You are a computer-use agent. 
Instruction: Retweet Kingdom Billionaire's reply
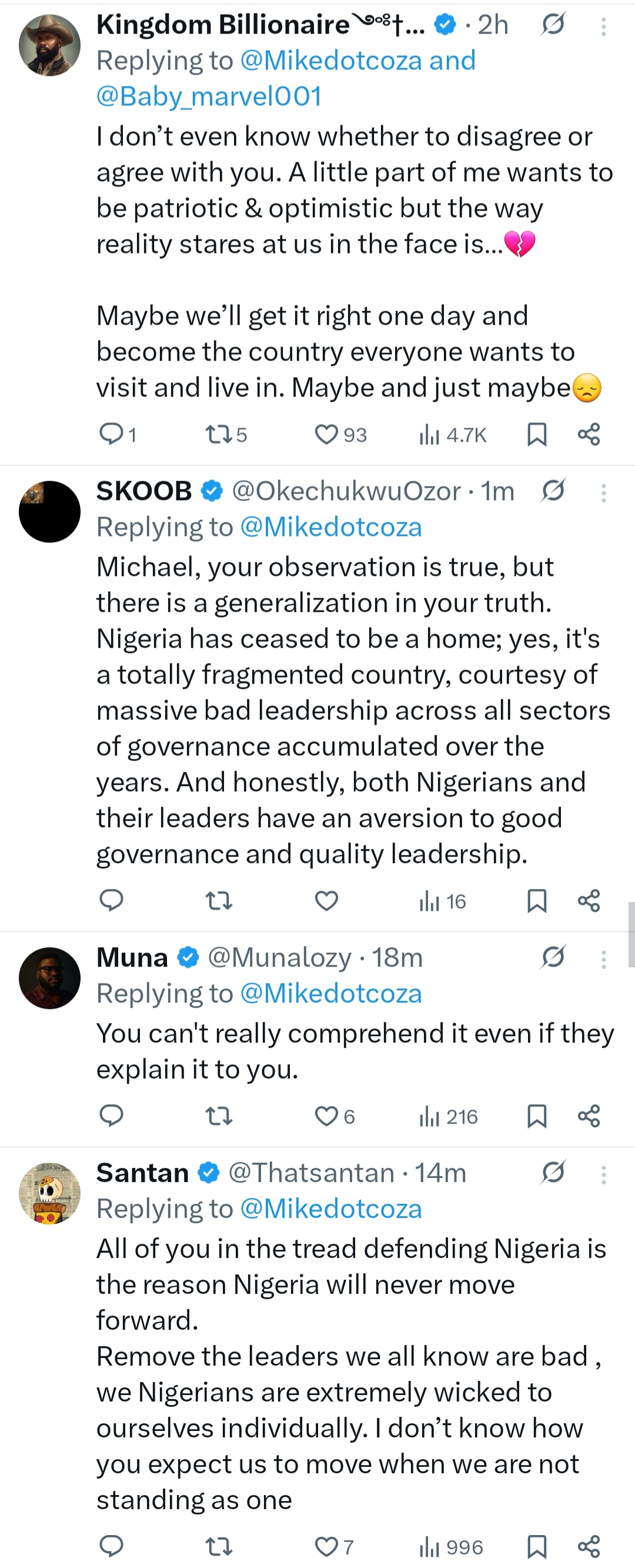[x=219, y=434]
